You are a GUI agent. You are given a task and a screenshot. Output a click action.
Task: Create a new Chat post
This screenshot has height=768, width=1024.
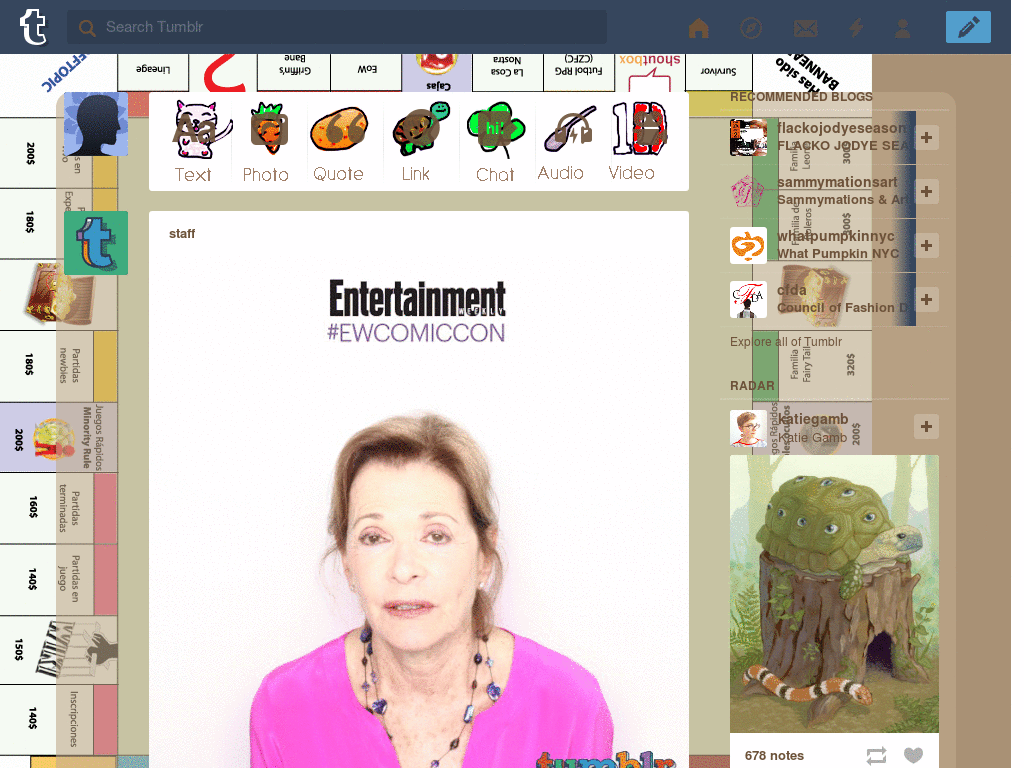[x=495, y=142]
